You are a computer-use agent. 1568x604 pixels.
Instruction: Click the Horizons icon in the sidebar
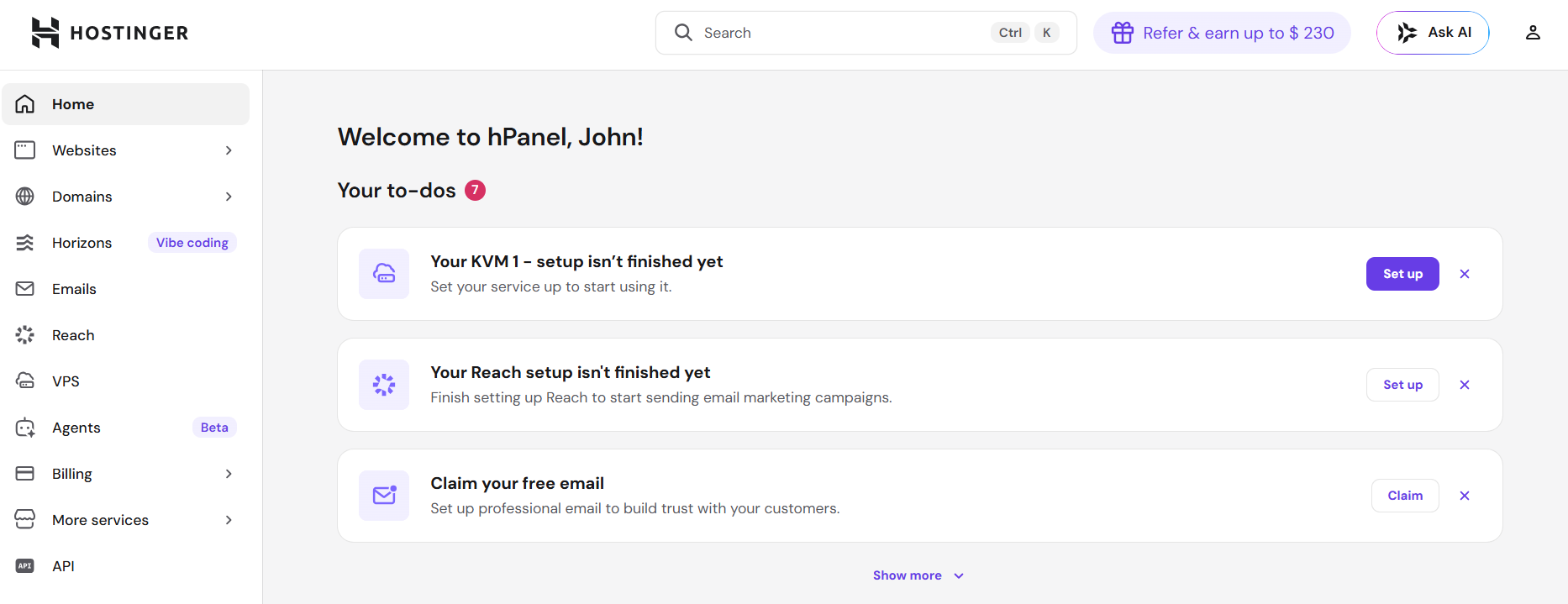pos(25,243)
